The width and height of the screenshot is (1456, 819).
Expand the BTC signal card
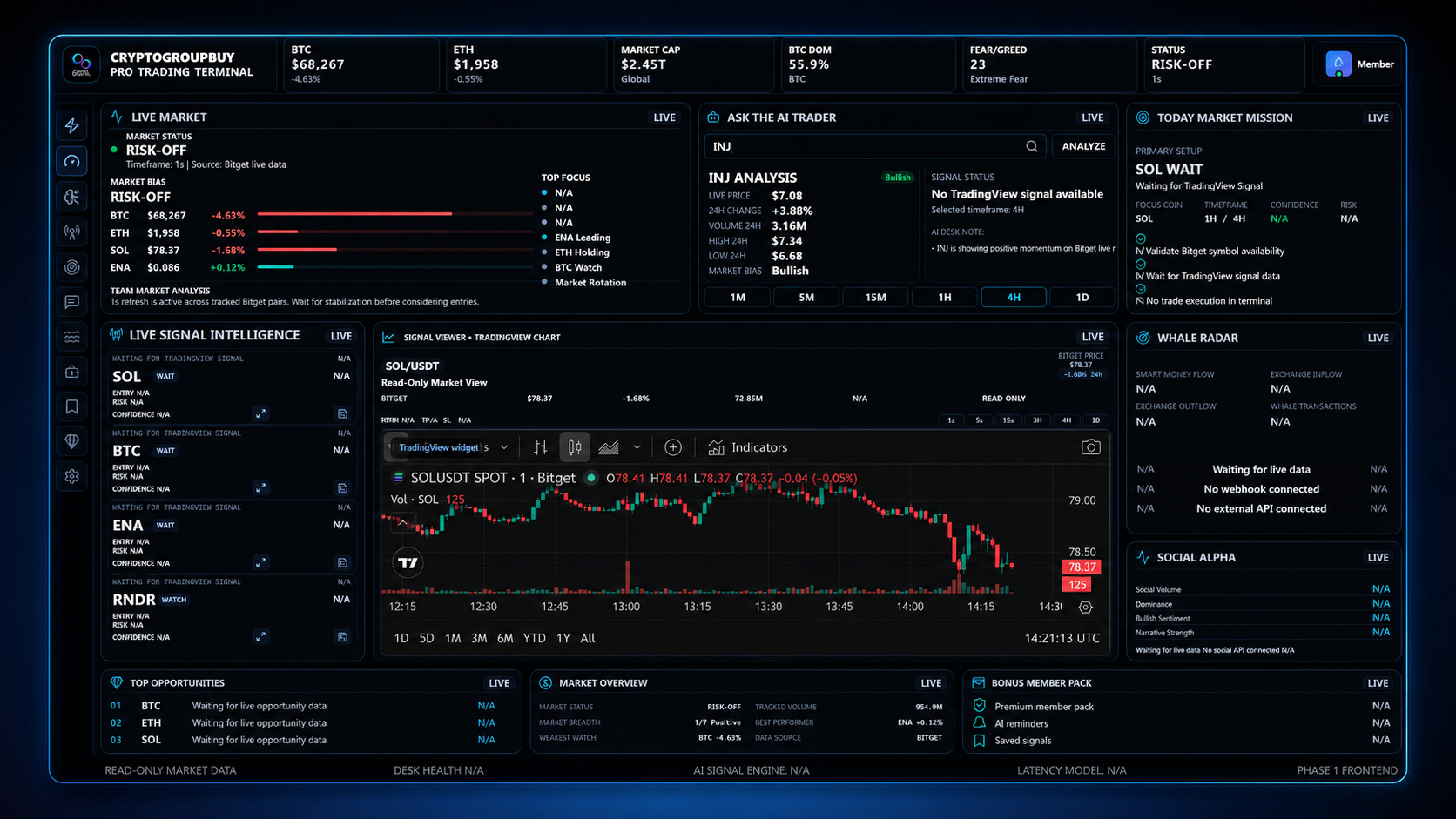tap(260, 487)
